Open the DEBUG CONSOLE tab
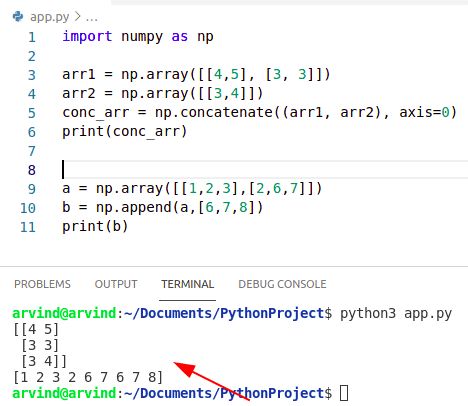 point(282,284)
